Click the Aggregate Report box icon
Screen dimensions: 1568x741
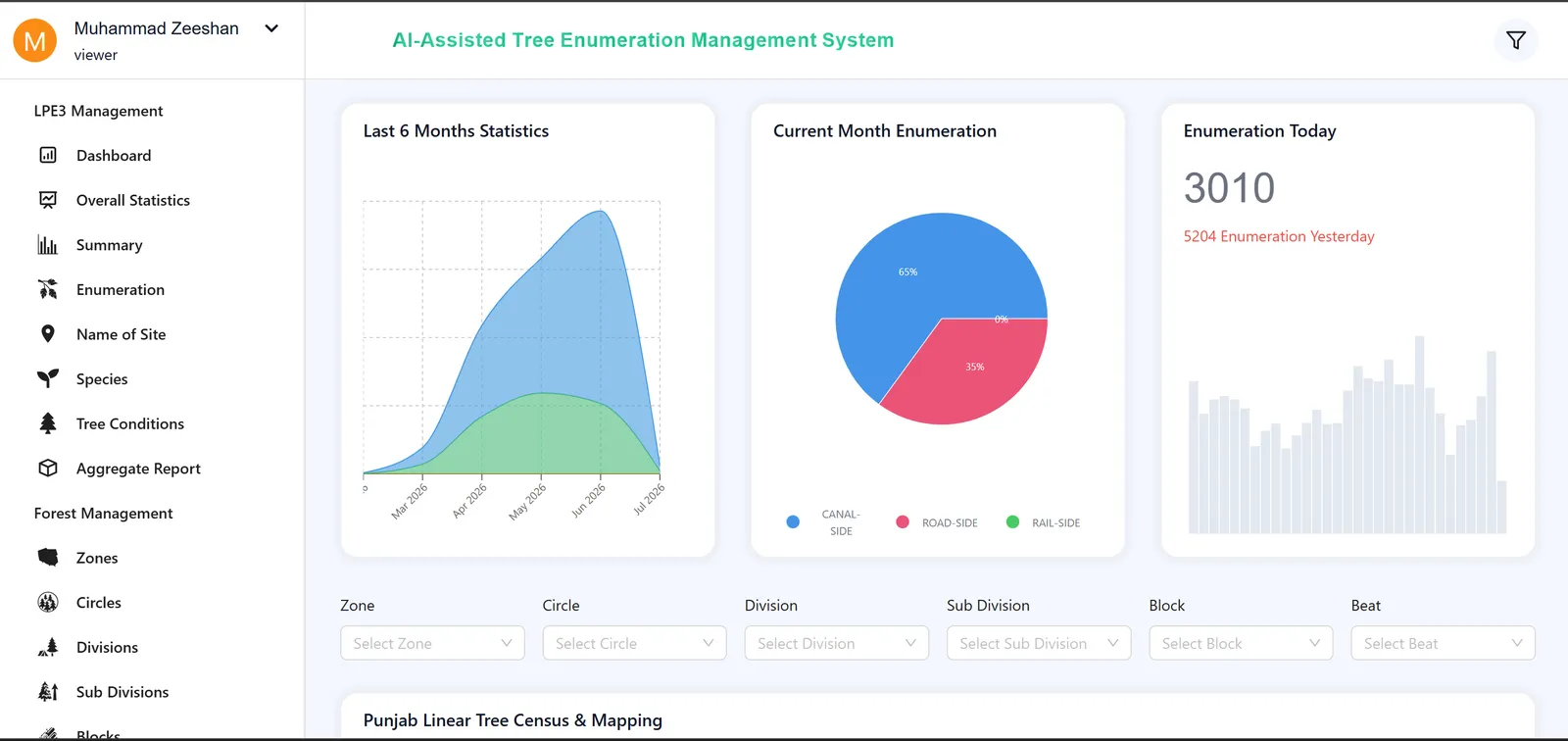click(47, 469)
